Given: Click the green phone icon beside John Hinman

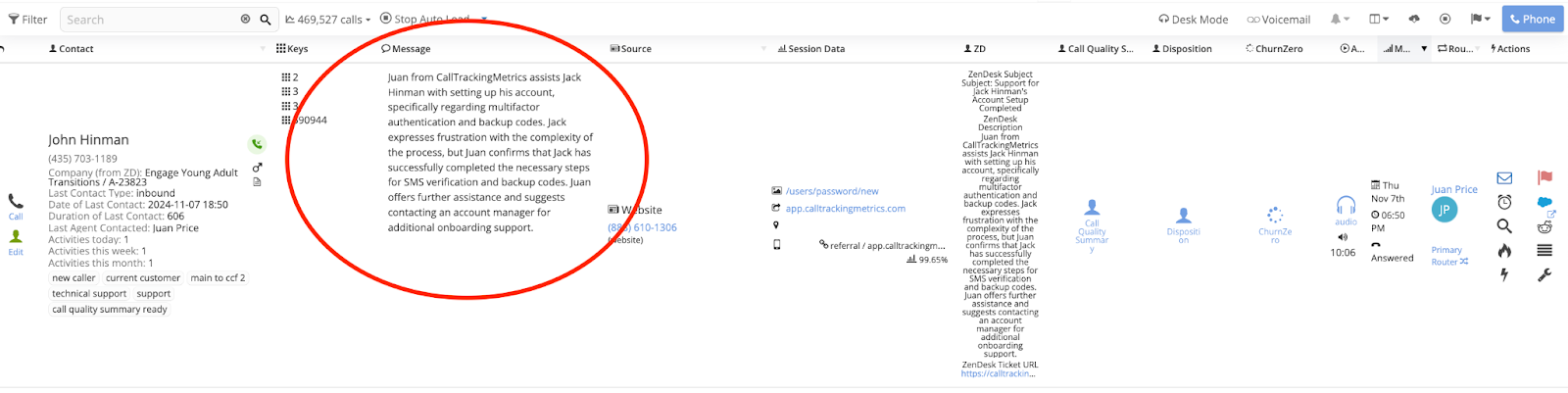Looking at the screenshot, I should (x=257, y=144).
